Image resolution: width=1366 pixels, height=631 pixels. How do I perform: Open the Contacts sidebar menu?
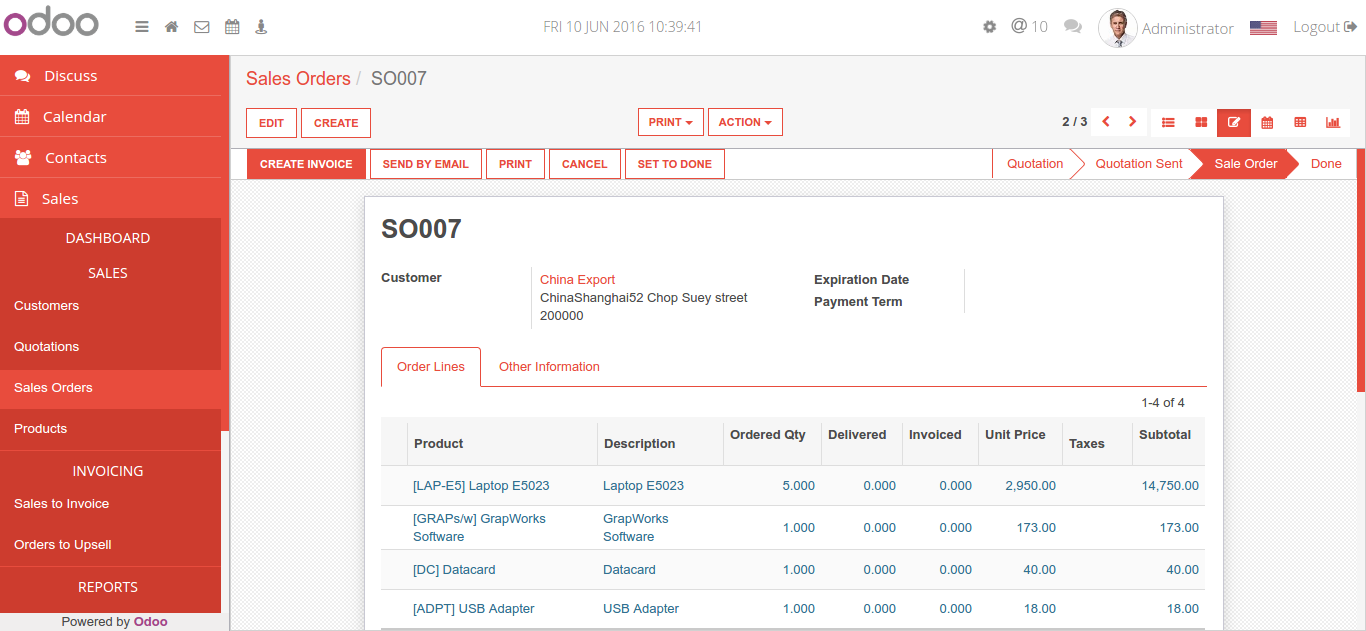[x=110, y=158]
